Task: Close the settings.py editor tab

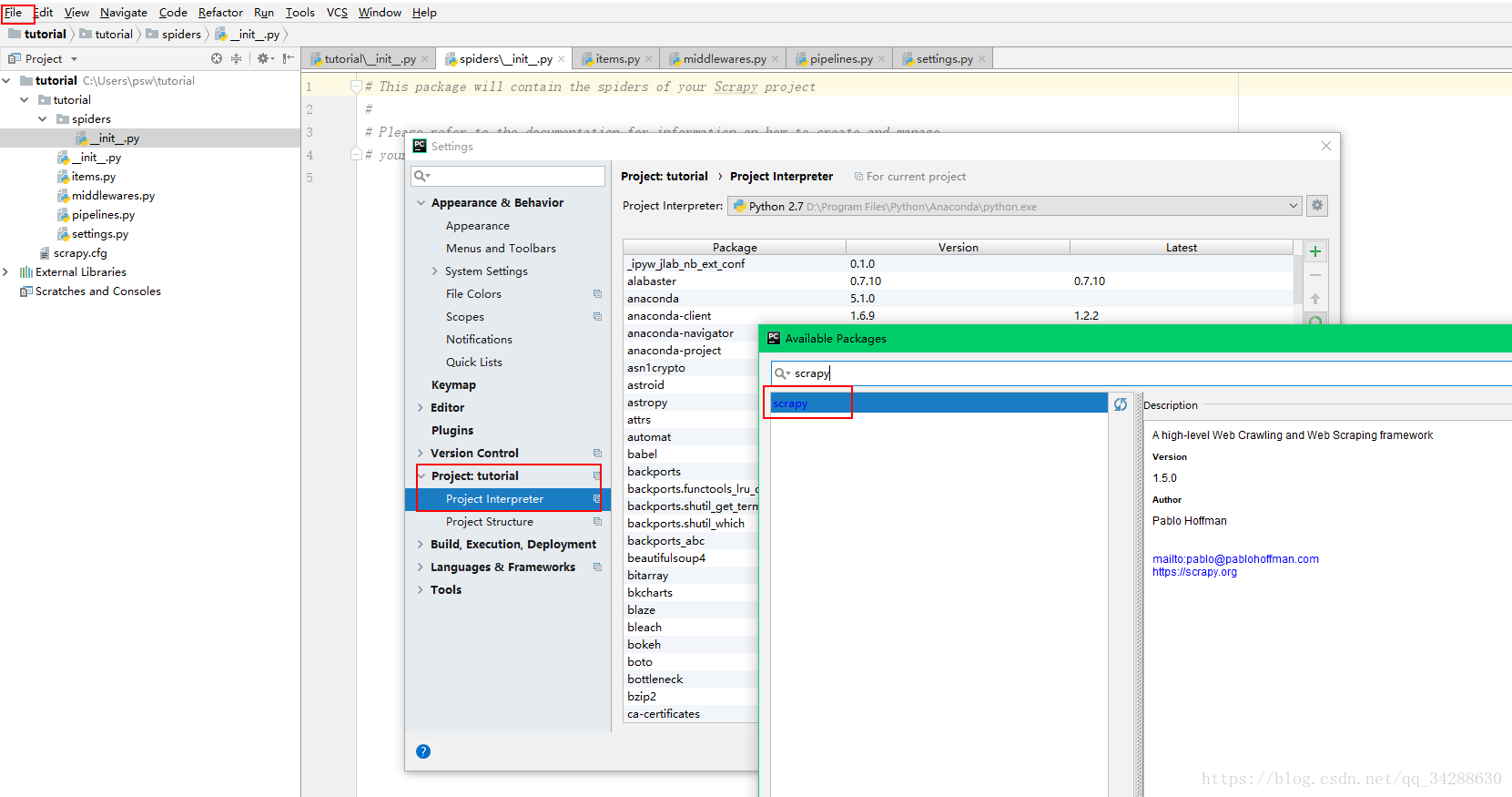Action: click(982, 59)
